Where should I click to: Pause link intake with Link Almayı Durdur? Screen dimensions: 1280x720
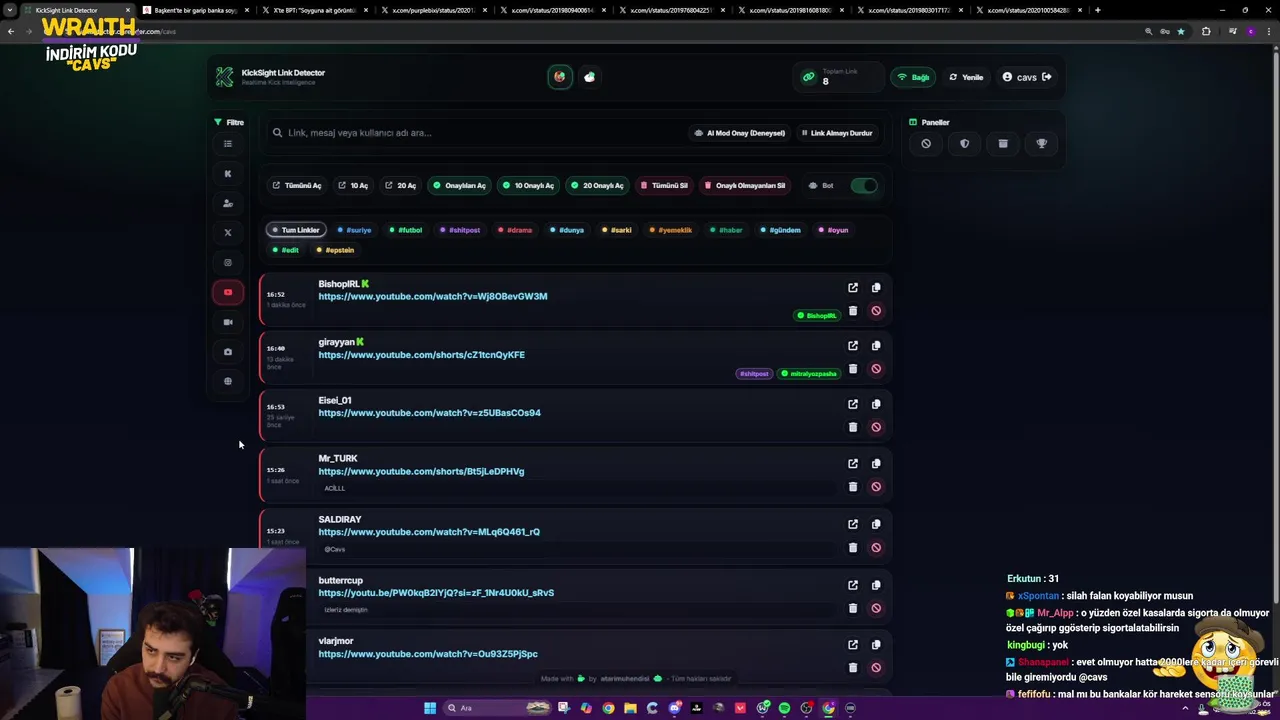click(x=837, y=133)
